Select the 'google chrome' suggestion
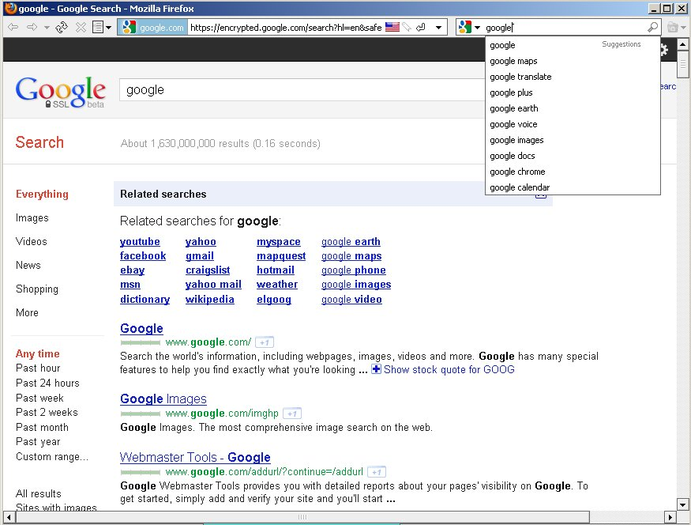The height and width of the screenshot is (525, 691). pos(572,171)
